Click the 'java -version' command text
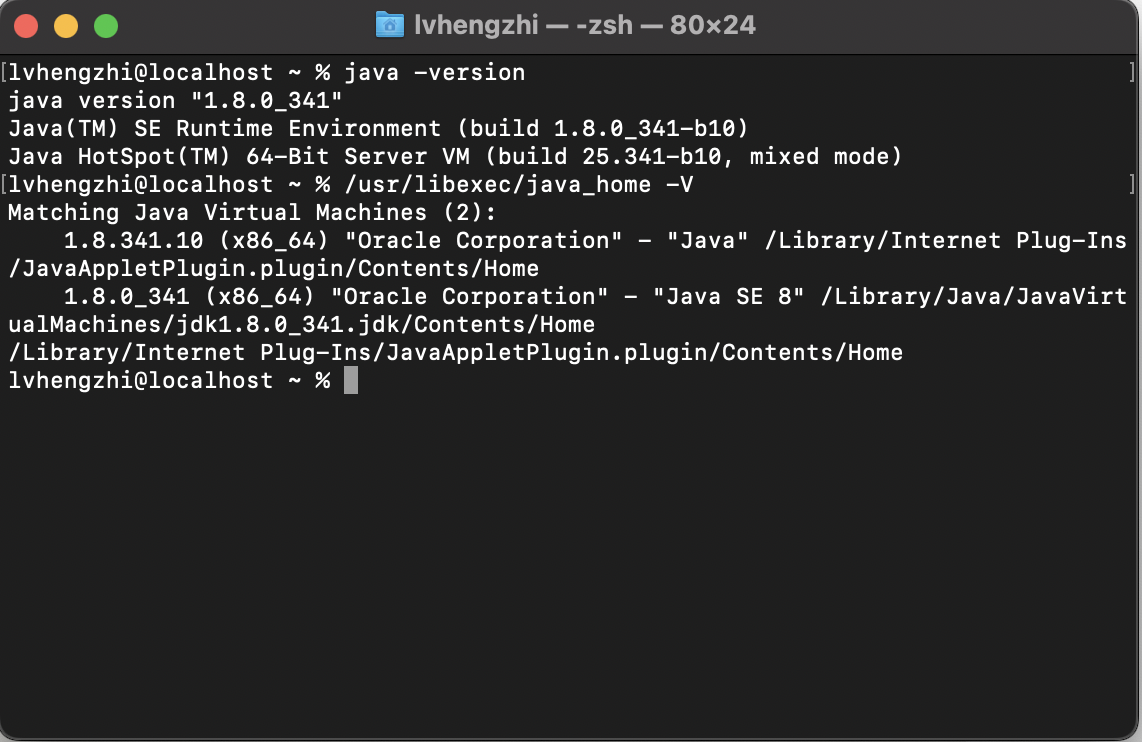Image resolution: width=1142 pixels, height=742 pixels. tap(434, 73)
